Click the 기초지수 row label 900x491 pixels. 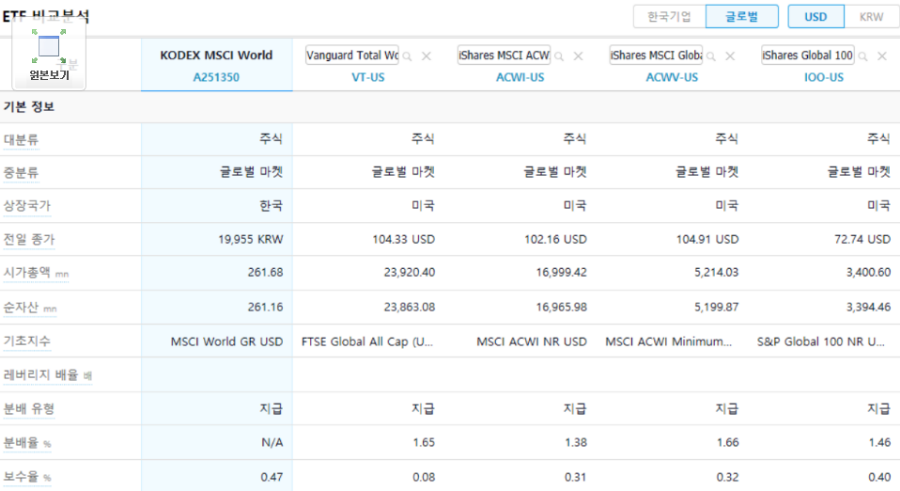click(27, 341)
